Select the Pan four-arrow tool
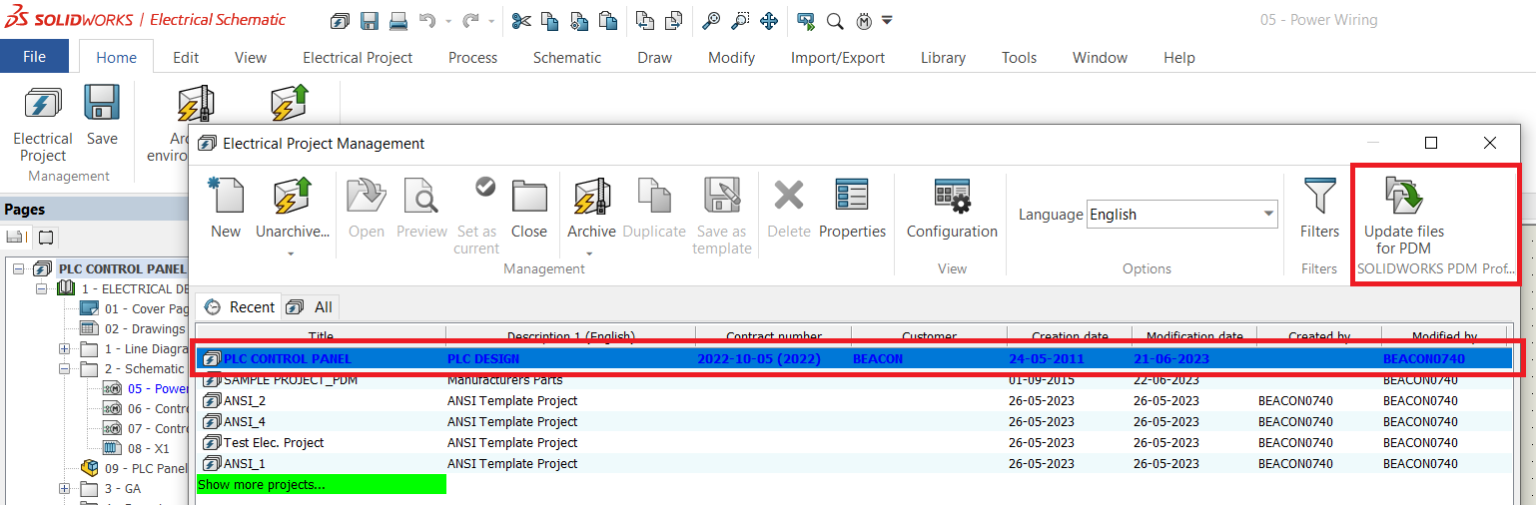The image size is (1536, 505). pyautogui.click(x=769, y=20)
